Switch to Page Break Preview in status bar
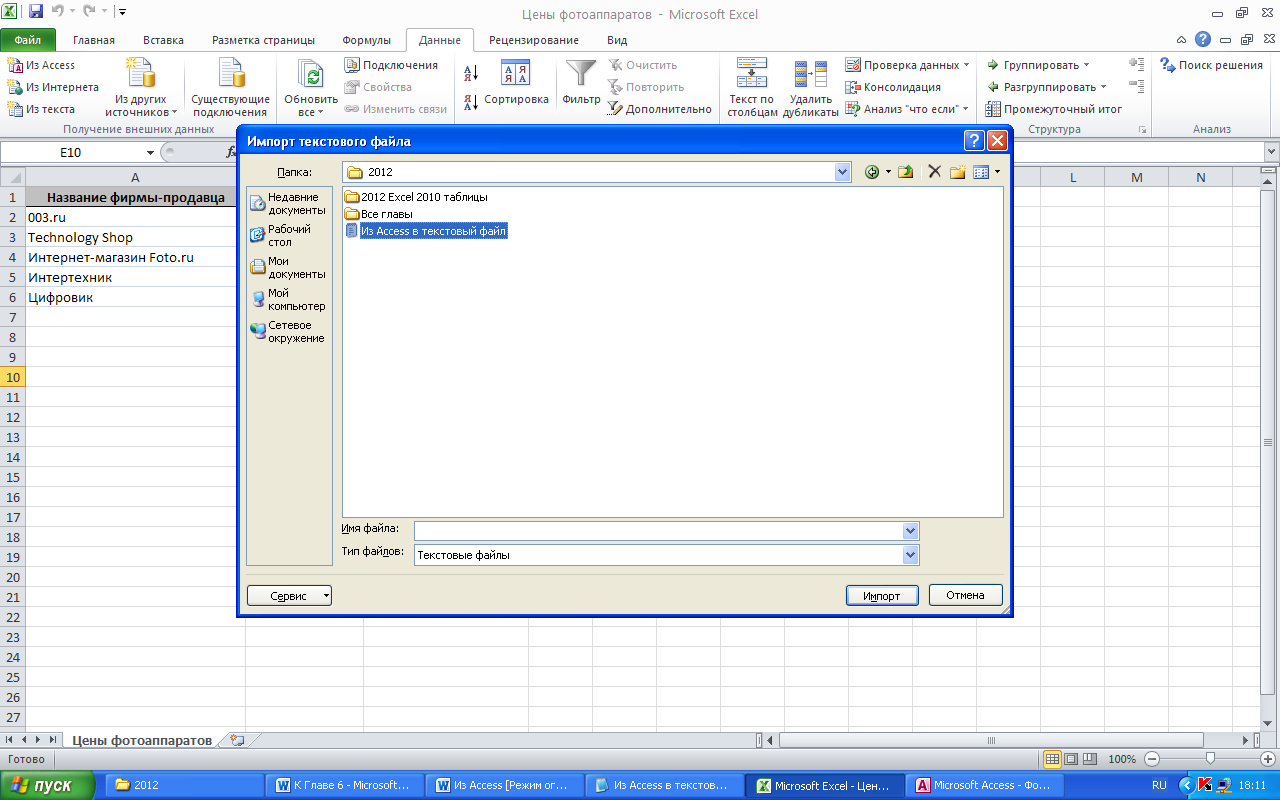 pyautogui.click(x=1090, y=759)
